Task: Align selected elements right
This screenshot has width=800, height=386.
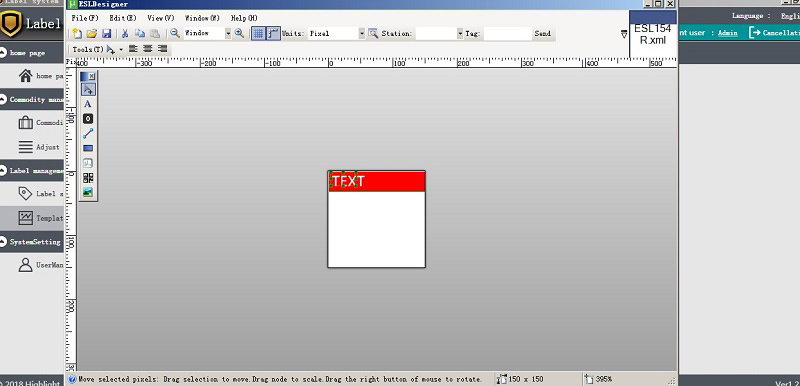Action: pyautogui.click(x=162, y=49)
